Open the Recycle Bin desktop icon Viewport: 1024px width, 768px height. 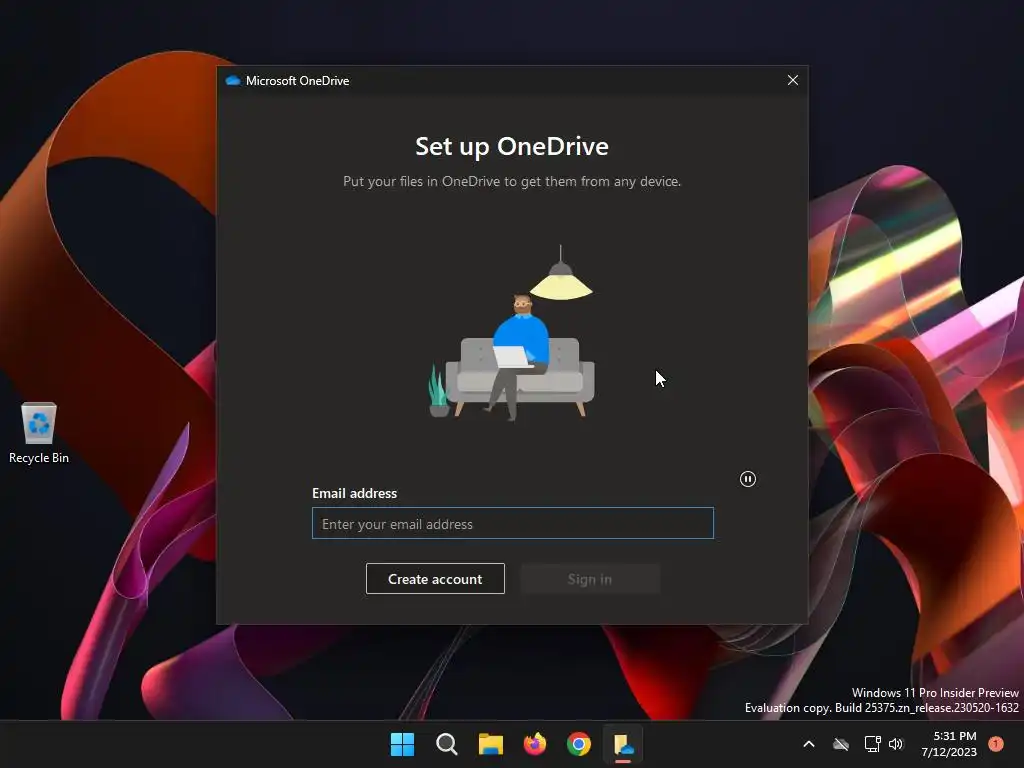[39, 432]
